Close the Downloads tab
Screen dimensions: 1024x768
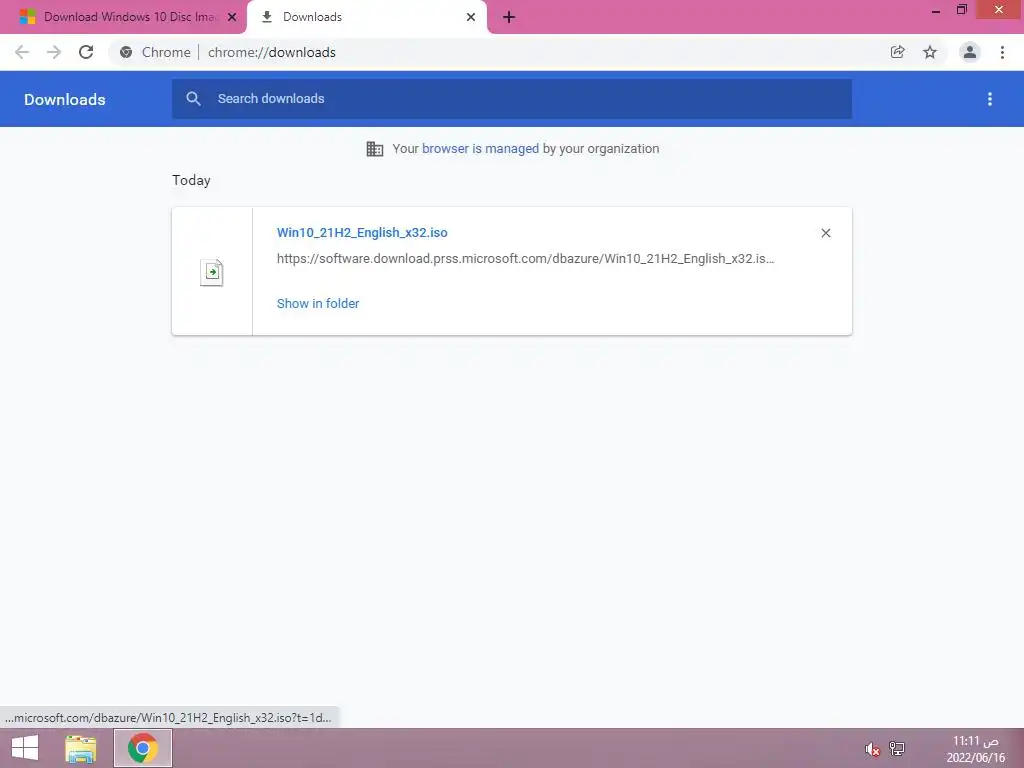pyautogui.click(x=471, y=17)
